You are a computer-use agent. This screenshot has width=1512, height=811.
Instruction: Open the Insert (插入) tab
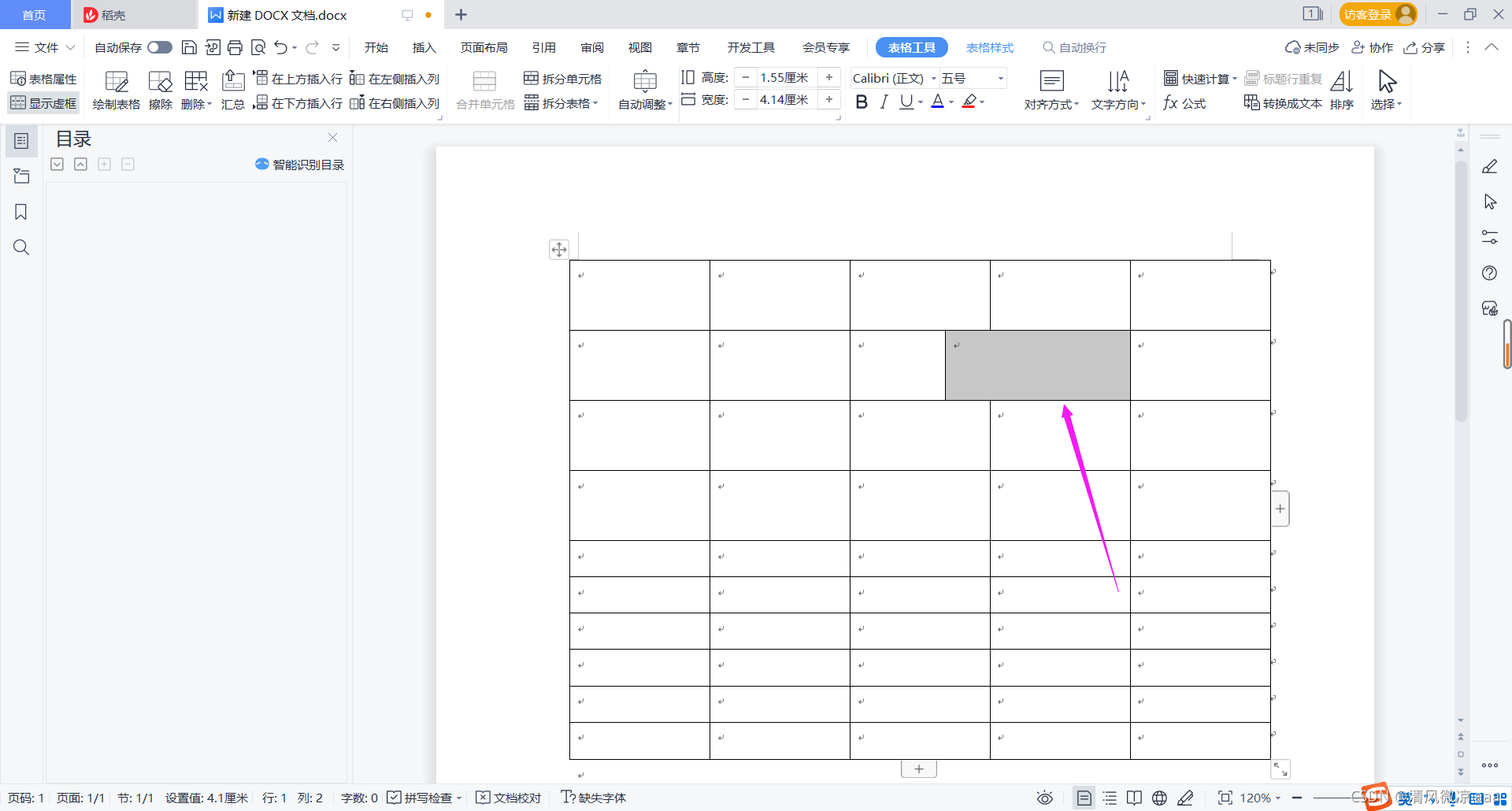424,47
